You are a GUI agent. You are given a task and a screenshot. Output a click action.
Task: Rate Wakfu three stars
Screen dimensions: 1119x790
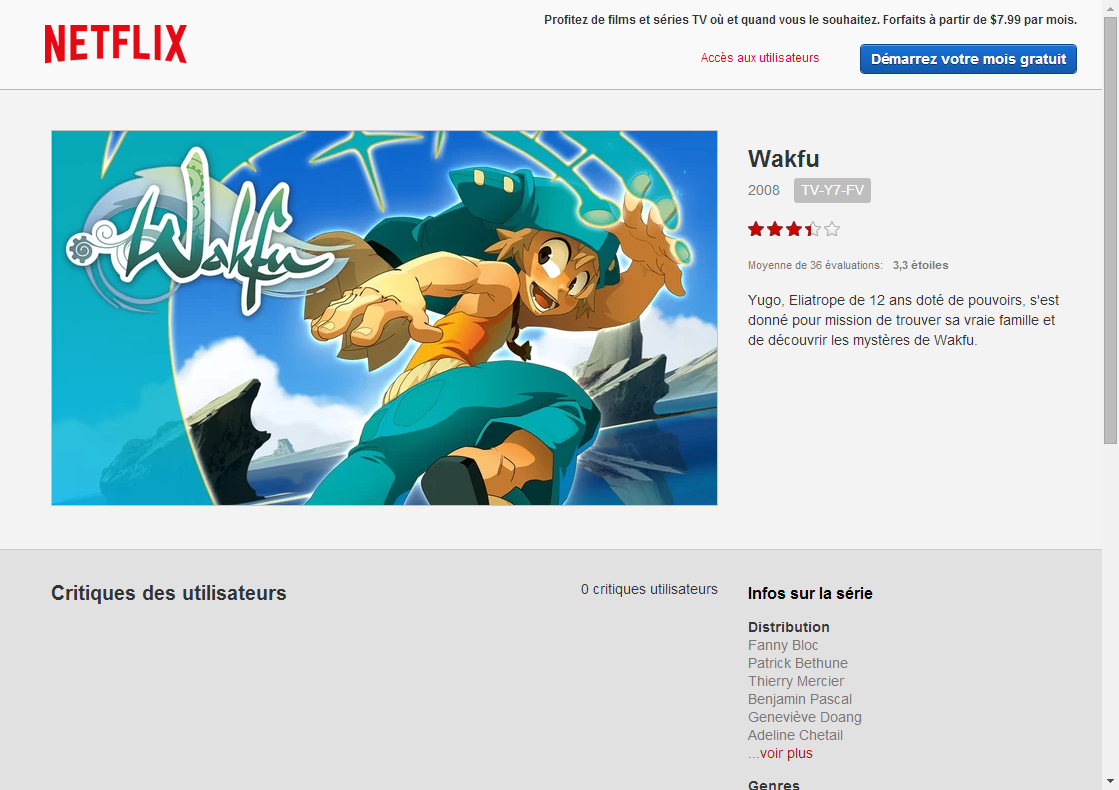[794, 229]
